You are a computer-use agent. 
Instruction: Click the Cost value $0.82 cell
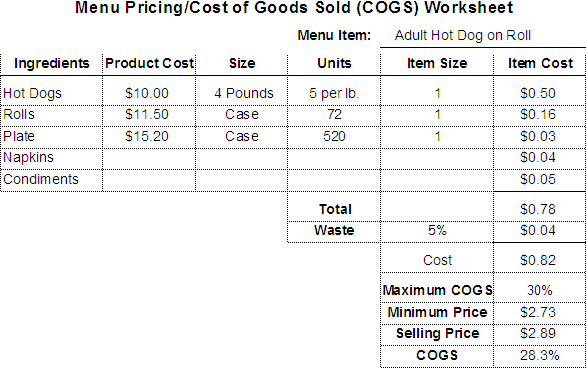[539, 258]
